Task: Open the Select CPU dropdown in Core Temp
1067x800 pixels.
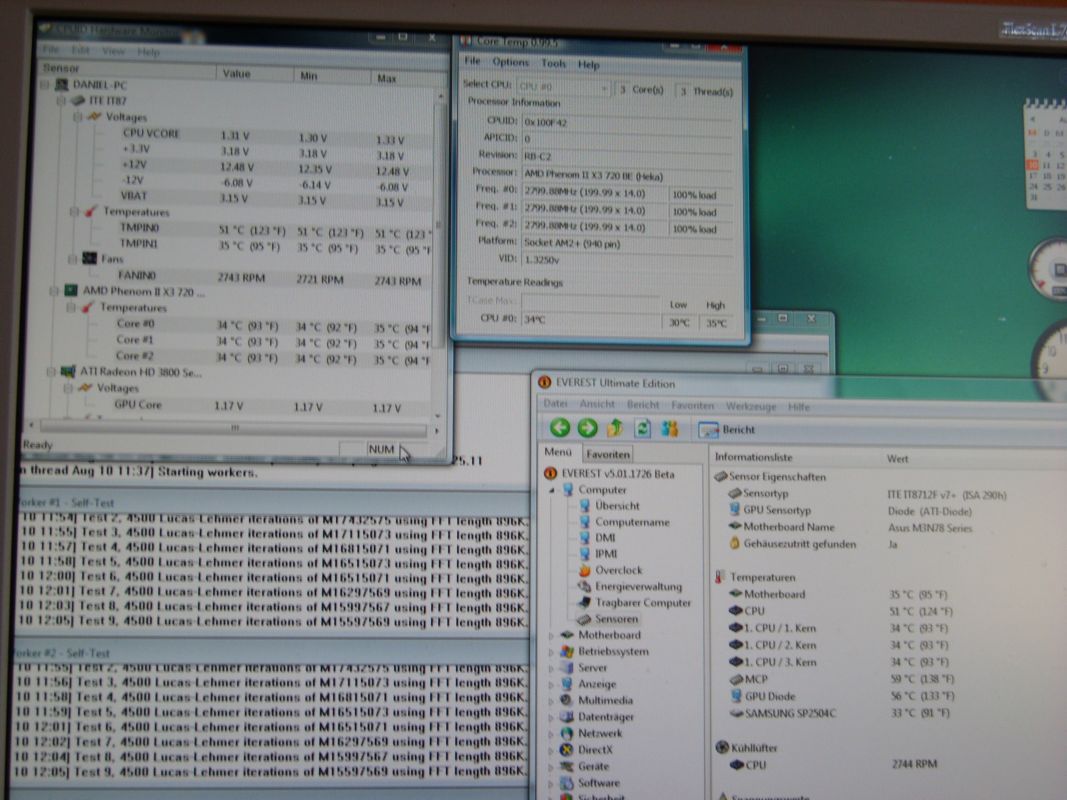Action: (563, 87)
